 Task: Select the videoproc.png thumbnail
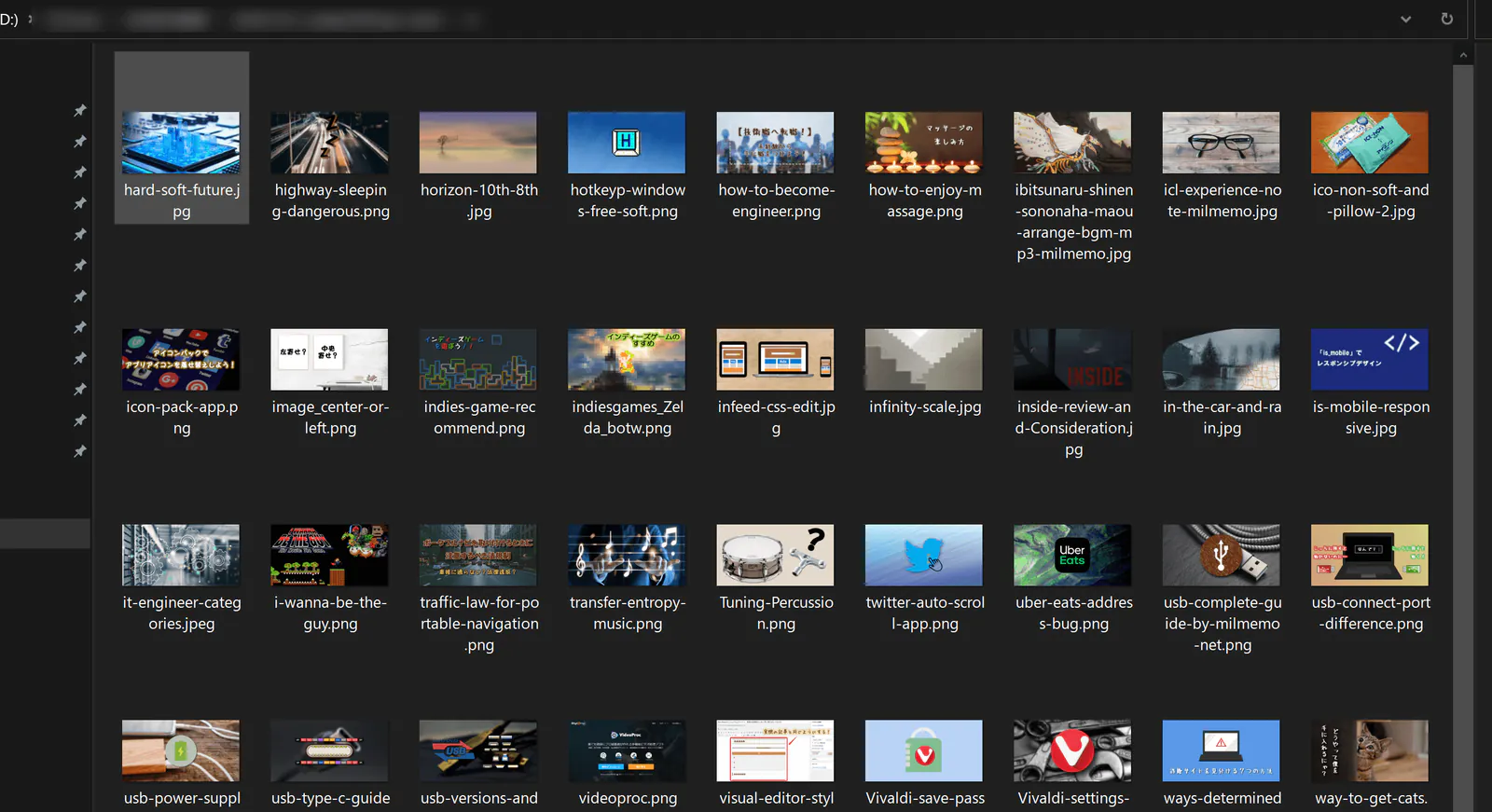click(x=627, y=750)
